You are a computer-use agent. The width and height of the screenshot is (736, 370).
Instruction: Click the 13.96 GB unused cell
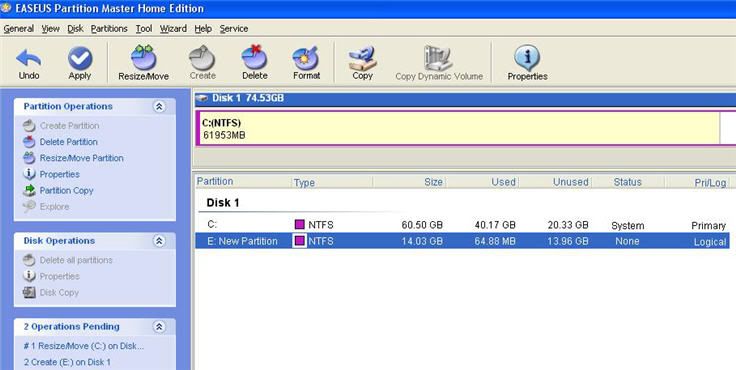[x=568, y=241]
